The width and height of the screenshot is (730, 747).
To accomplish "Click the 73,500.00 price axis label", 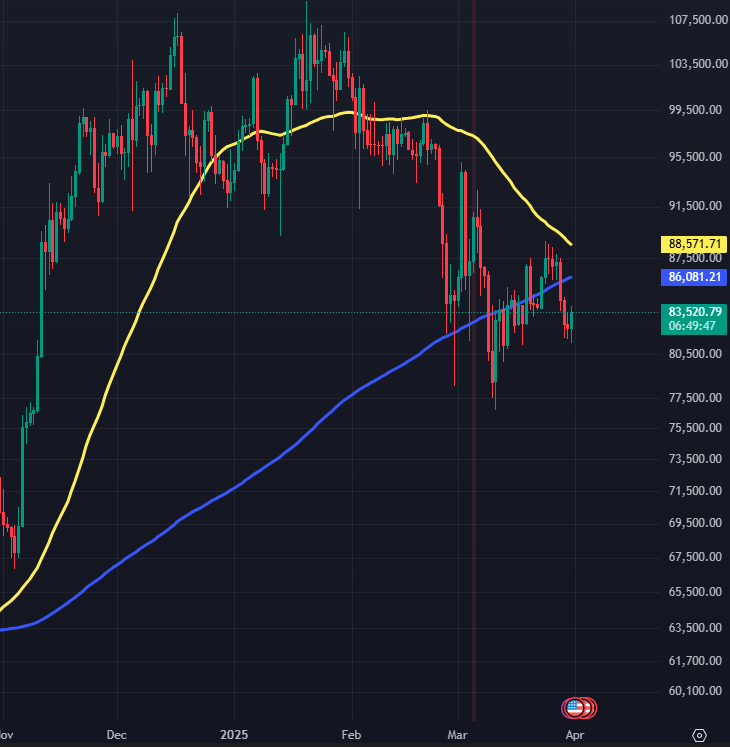I will click(695, 459).
